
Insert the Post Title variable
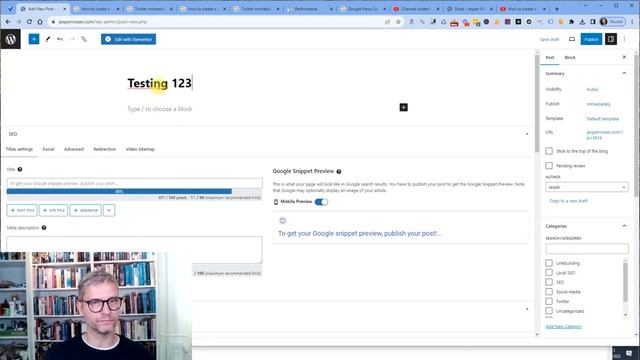point(22,210)
